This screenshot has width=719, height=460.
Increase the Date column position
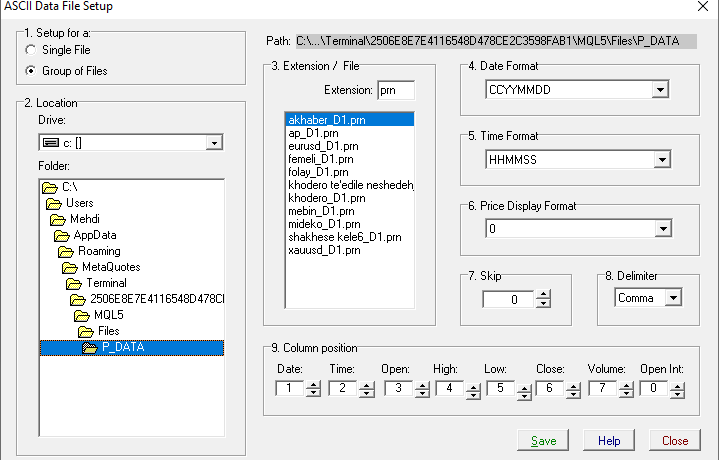point(313,385)
